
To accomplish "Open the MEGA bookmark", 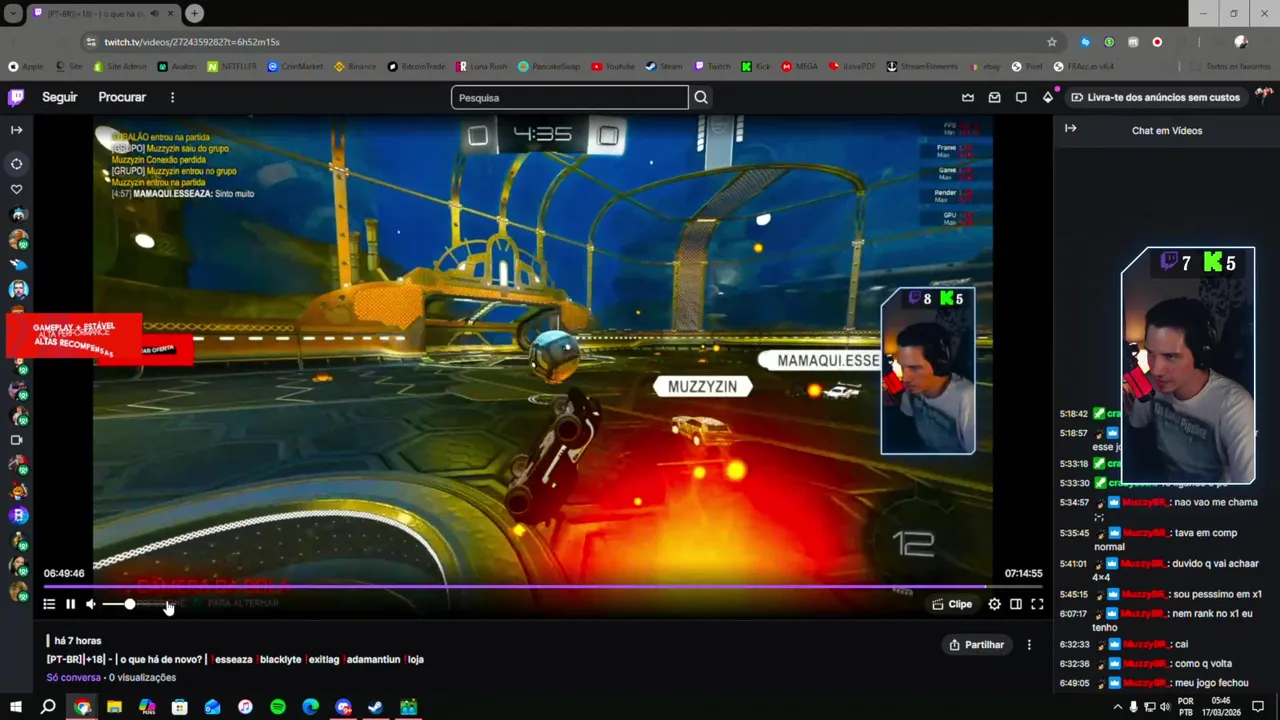I will [x=799, y=67].
